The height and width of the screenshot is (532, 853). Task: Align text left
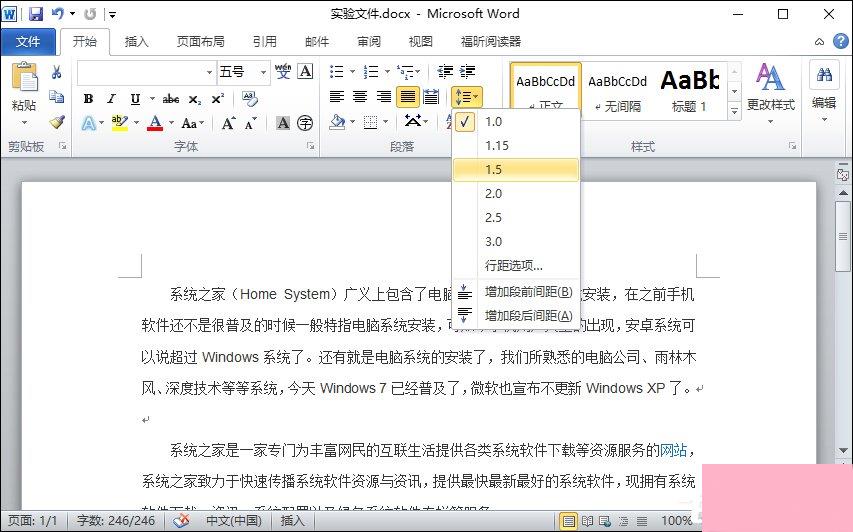click(x=337, y=97)
